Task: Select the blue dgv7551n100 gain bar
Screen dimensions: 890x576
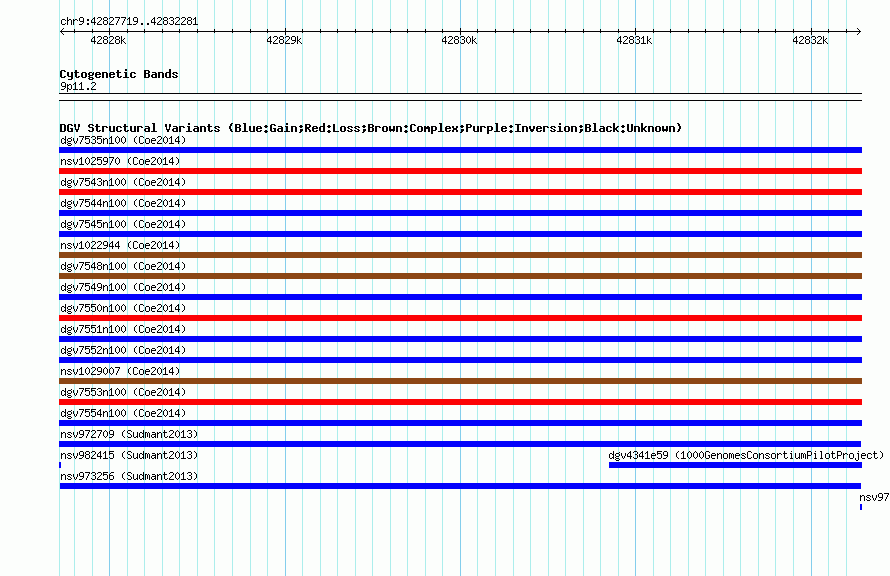Action: (460, 339)
